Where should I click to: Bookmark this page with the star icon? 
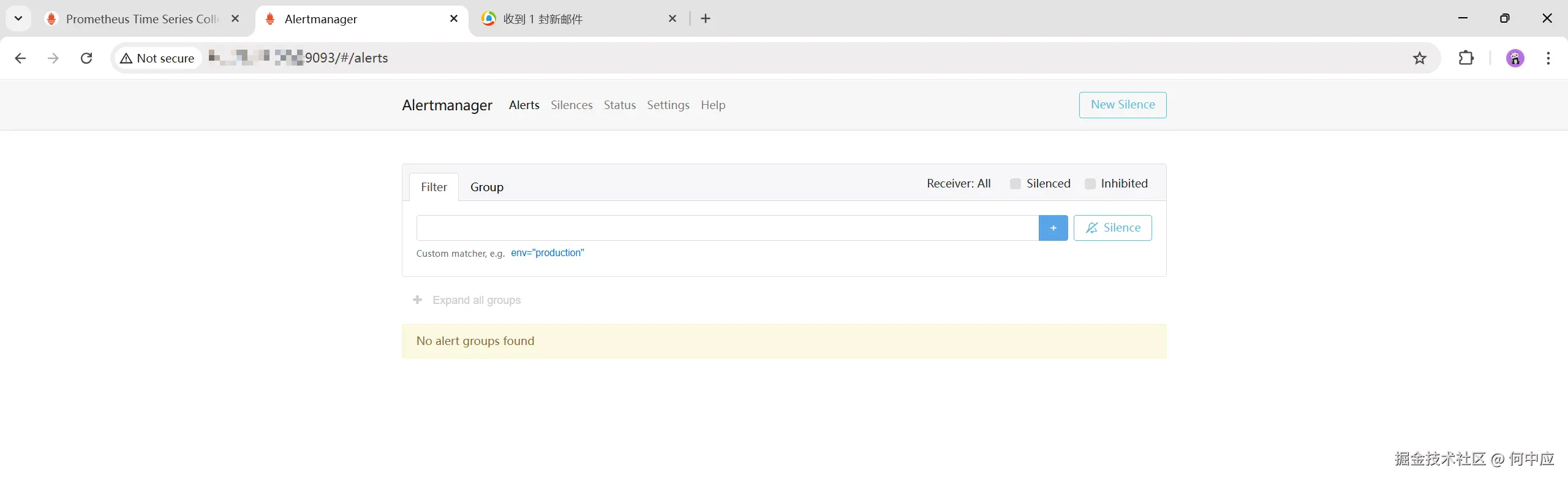click(x=1419, y=58)
